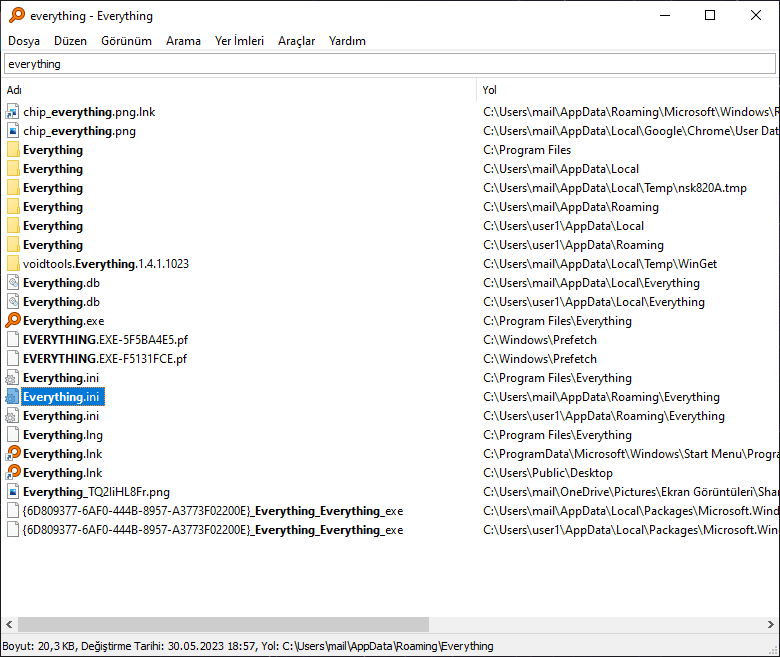Click the horizontal scrollbar thumb
The image size is (780, 657).
223,624
